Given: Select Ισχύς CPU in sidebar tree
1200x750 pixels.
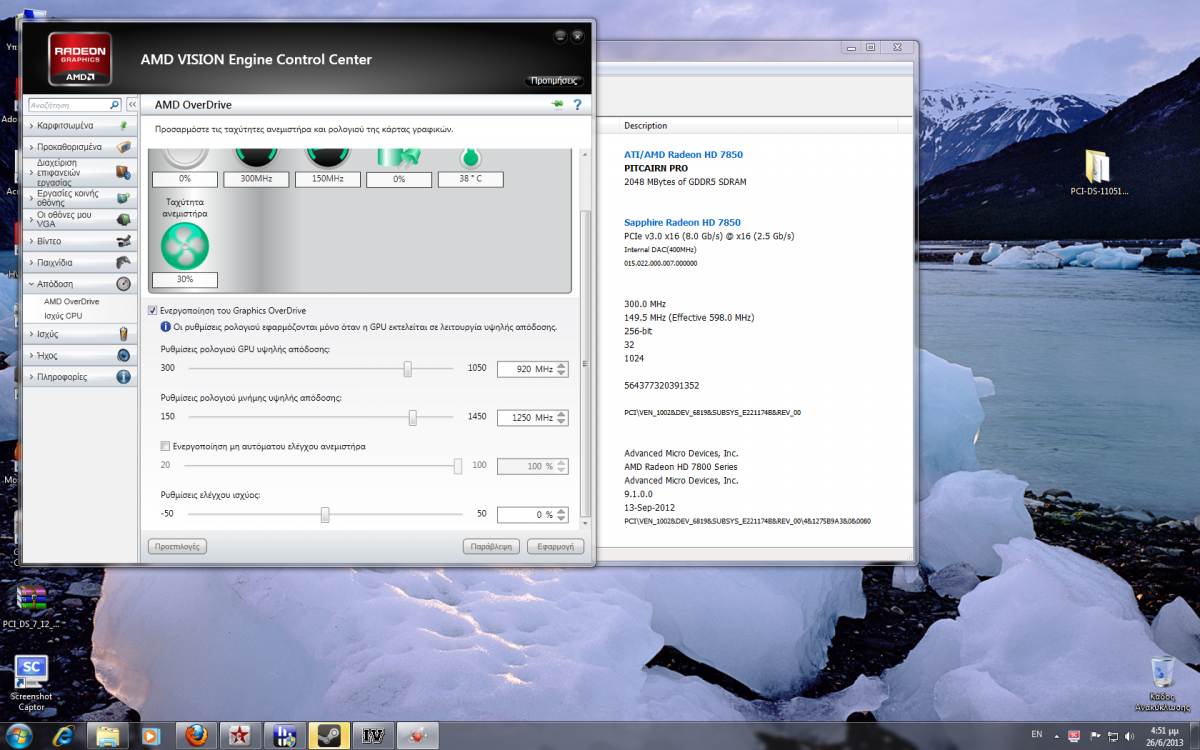Looking at the screenshot, I should pos(63,315).
